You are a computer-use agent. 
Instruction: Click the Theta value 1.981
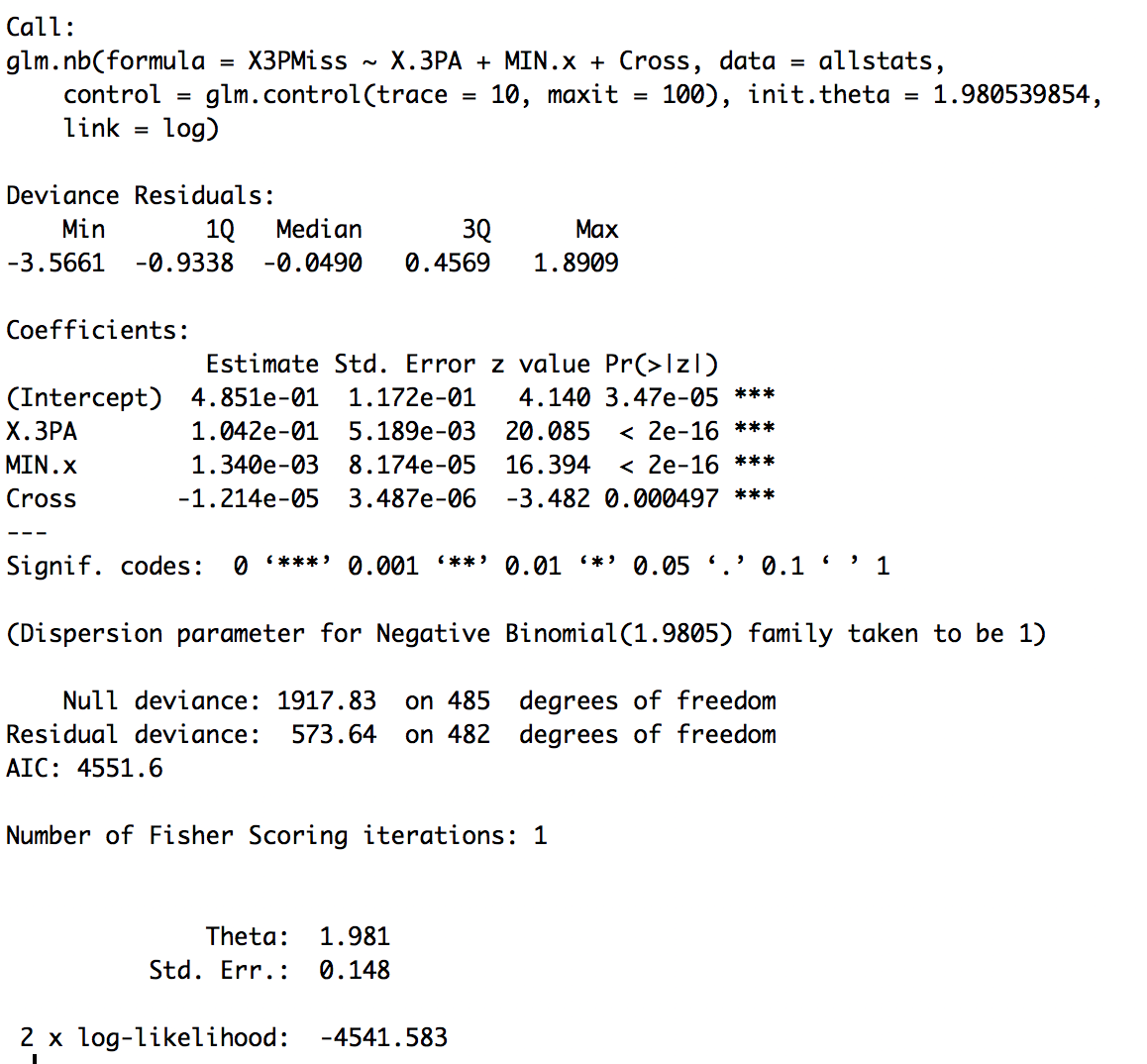coord(355,936)
